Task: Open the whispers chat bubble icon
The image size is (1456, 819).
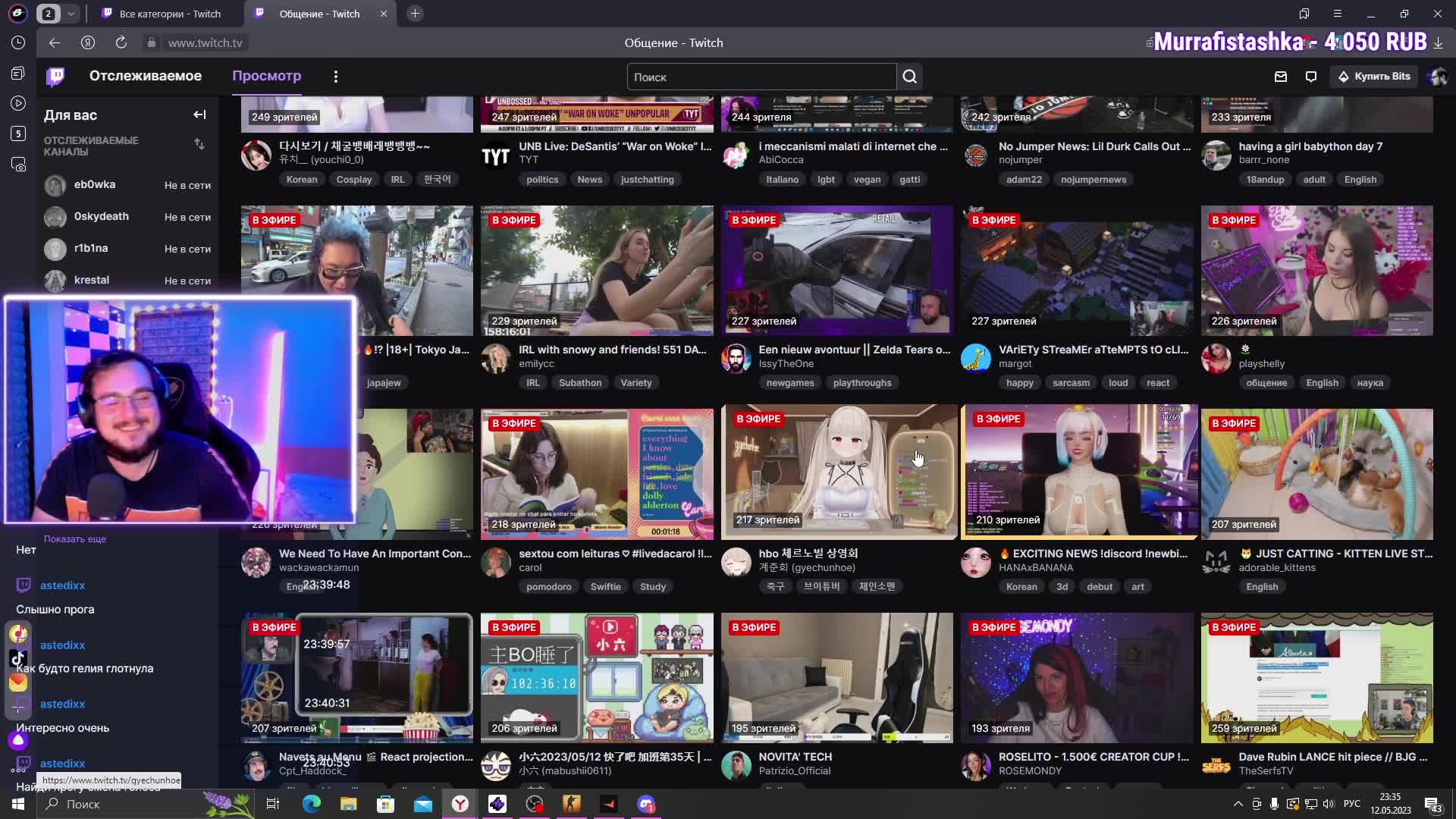Action: click(x=1311, y=77)
